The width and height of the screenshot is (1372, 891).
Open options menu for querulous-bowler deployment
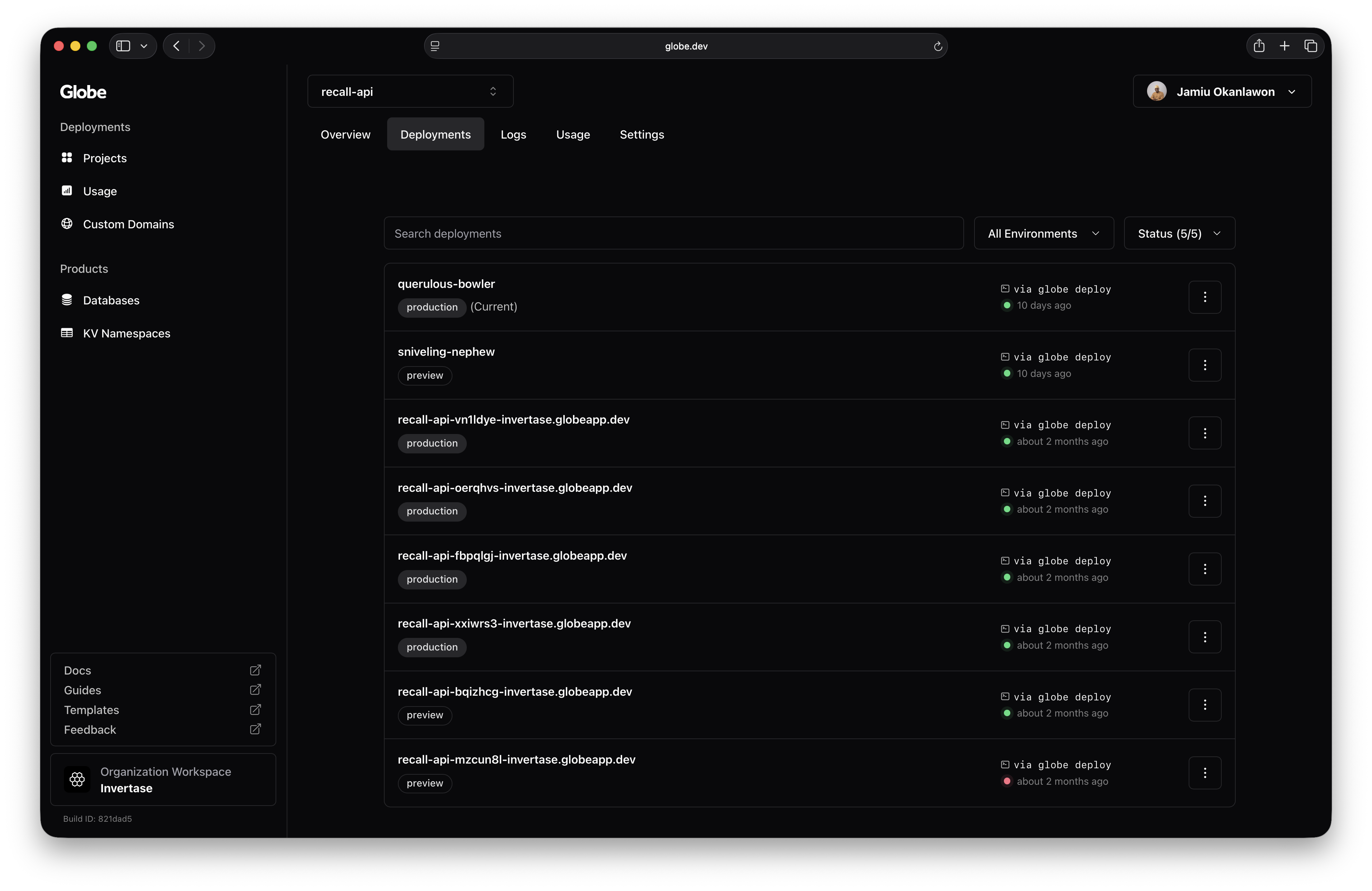[x=1204, y=297]
